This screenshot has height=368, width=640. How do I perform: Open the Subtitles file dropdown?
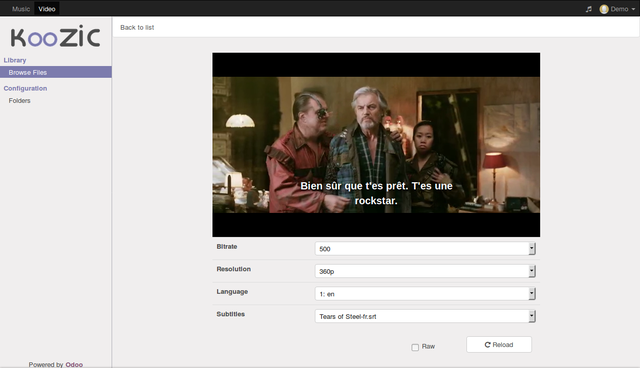425,316
